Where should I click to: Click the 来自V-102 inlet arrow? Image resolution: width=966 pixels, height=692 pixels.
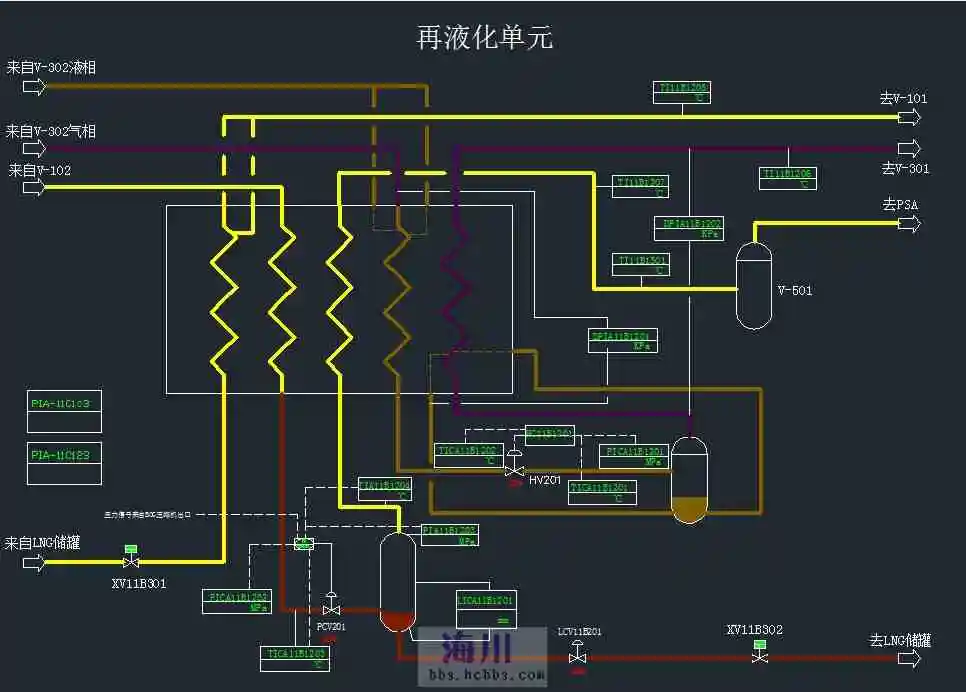[x=34, y=187]
